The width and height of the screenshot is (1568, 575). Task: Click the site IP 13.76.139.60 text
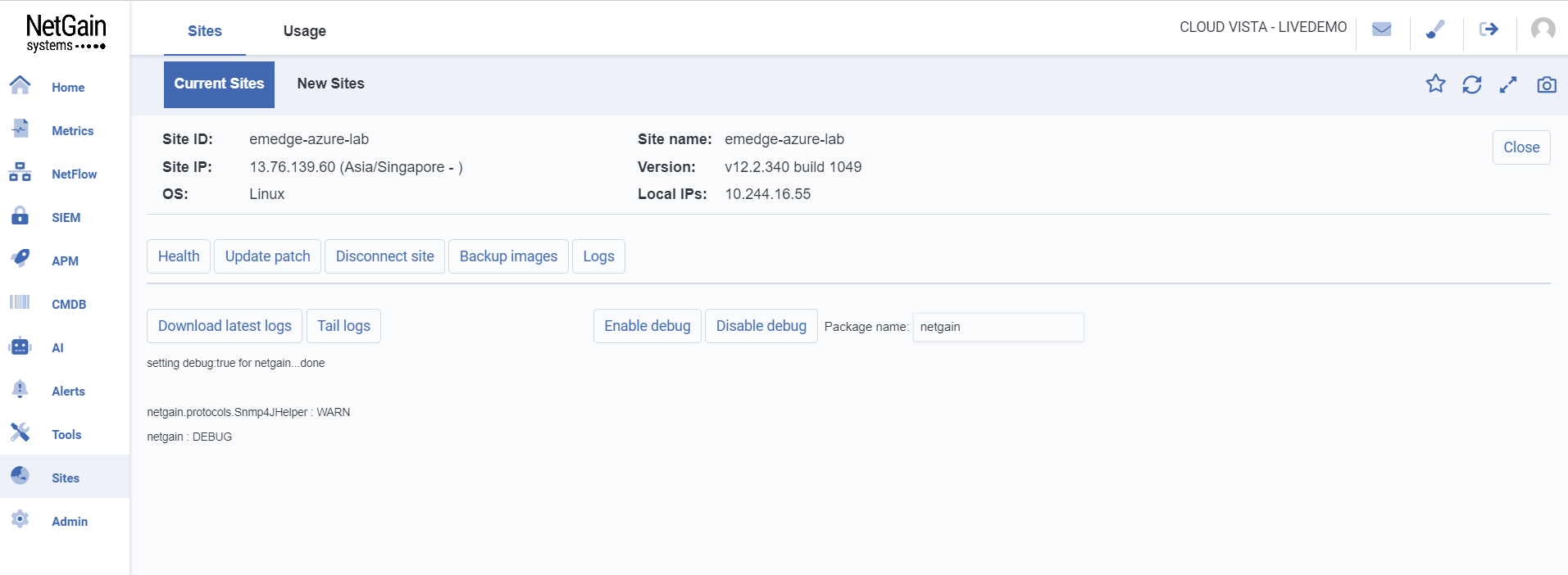pyautogui.click(x=356, y=167)
